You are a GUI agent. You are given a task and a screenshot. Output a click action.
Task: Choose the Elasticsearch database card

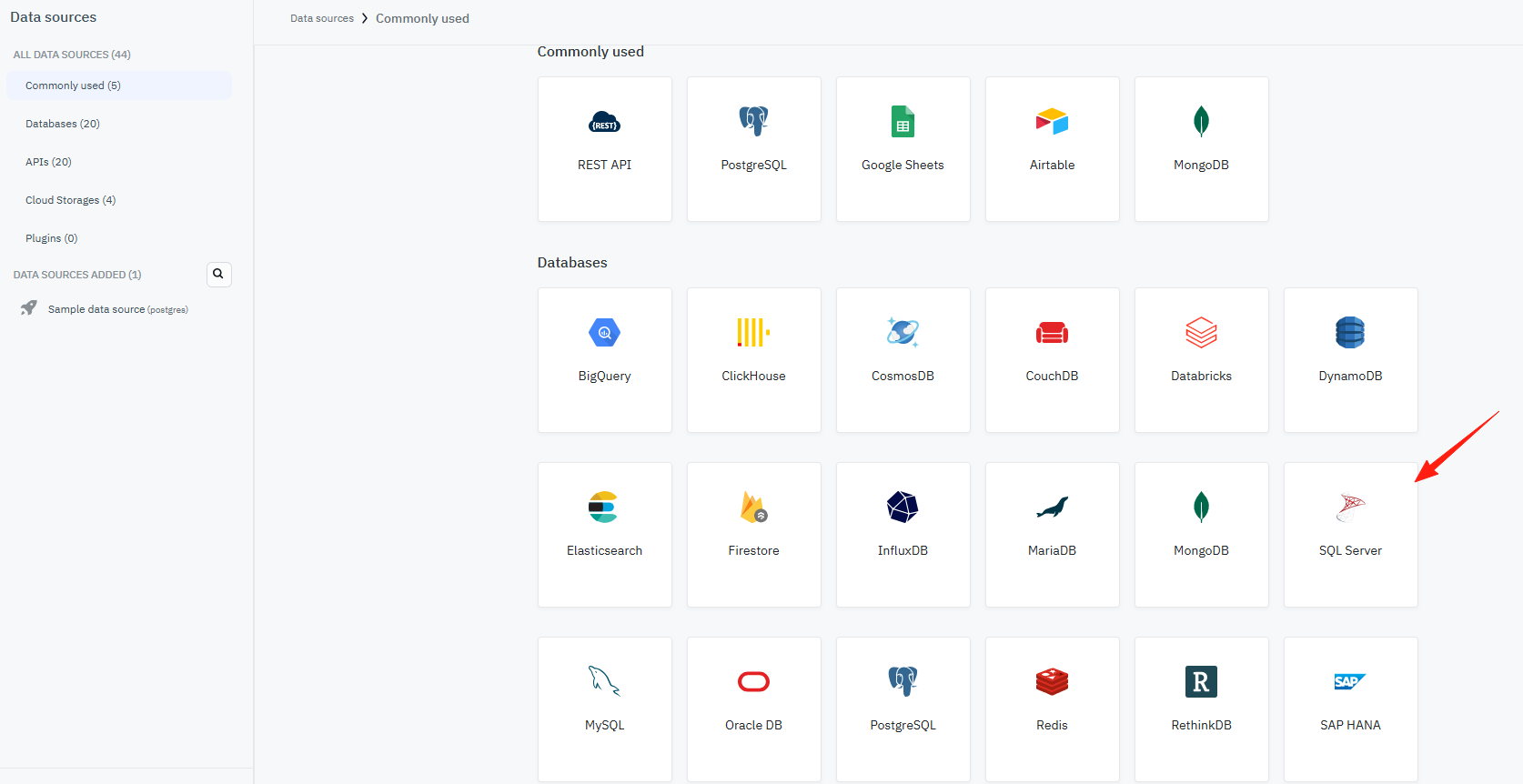[x=604, y=535]
